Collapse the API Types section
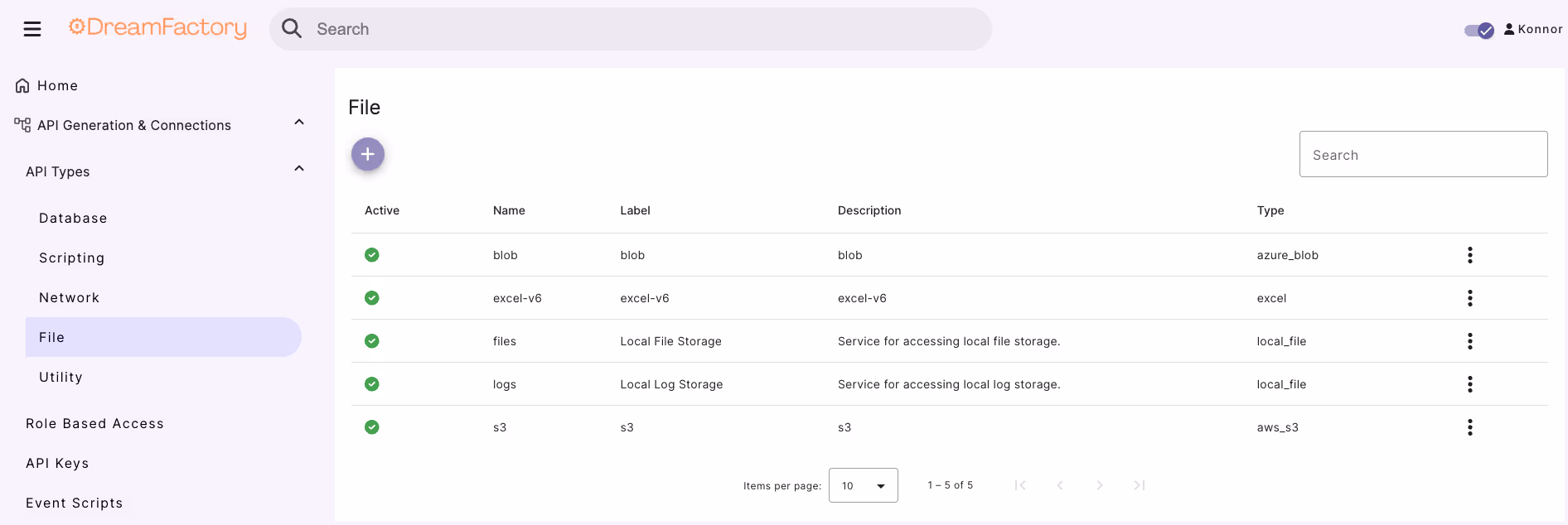 click(299, 169)
